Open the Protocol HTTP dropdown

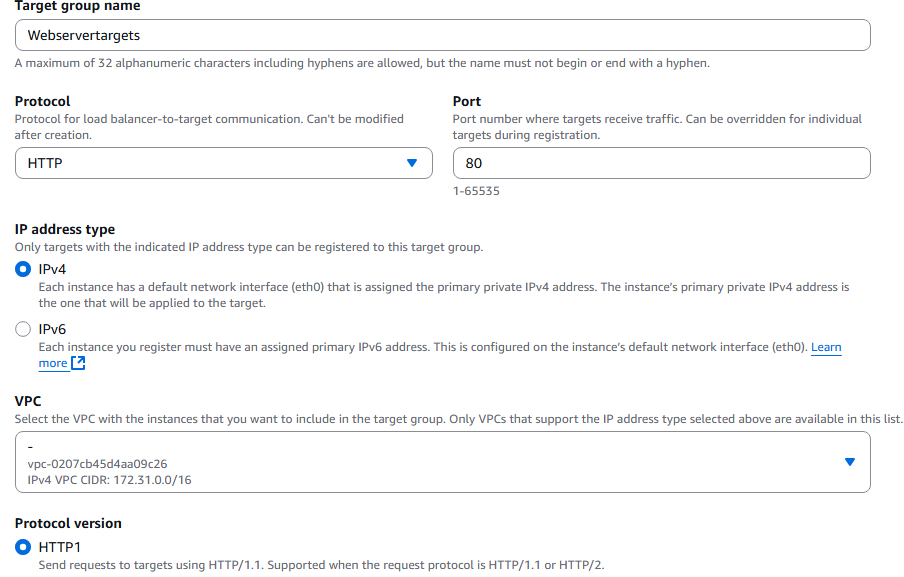click(224, 163)
